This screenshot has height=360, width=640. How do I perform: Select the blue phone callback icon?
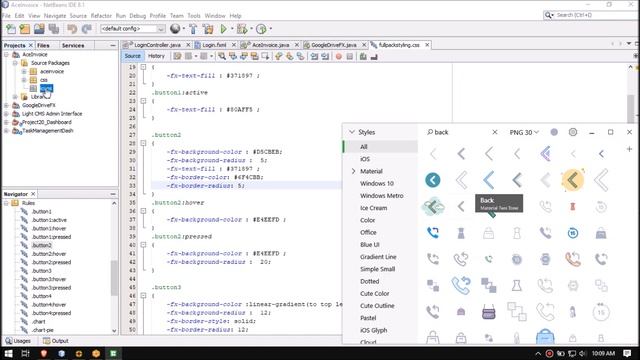click(433, 233)
